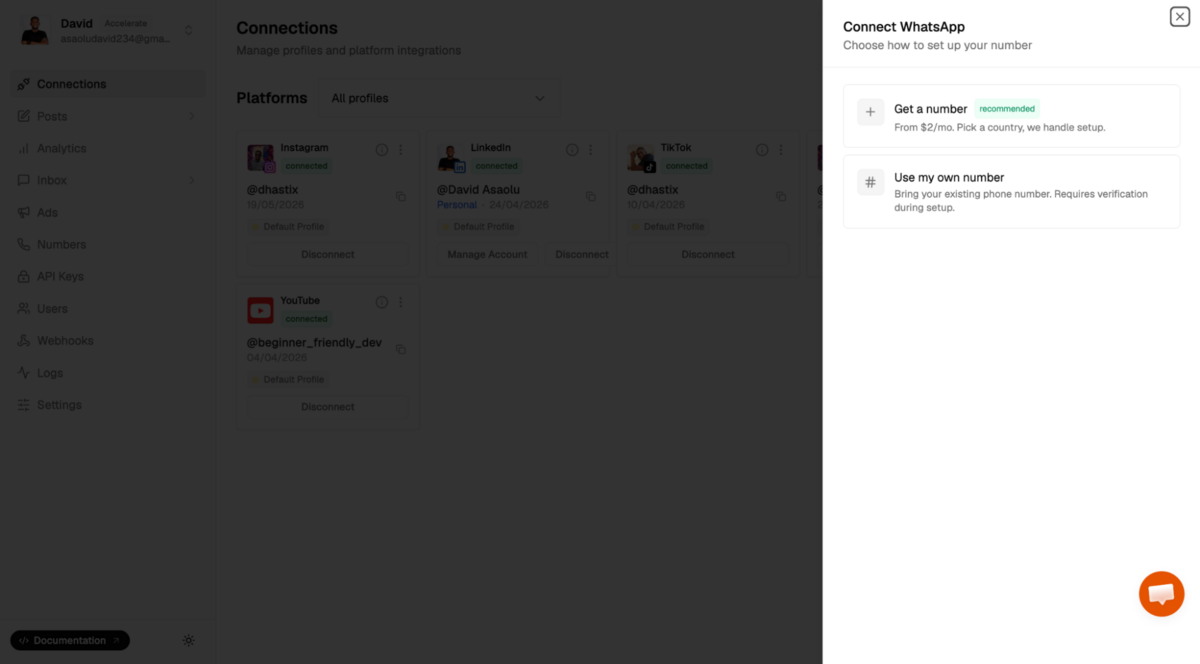Disconnect the Instagram account
Viewport: 1200px width, 664px height.
tap(328, 254)
